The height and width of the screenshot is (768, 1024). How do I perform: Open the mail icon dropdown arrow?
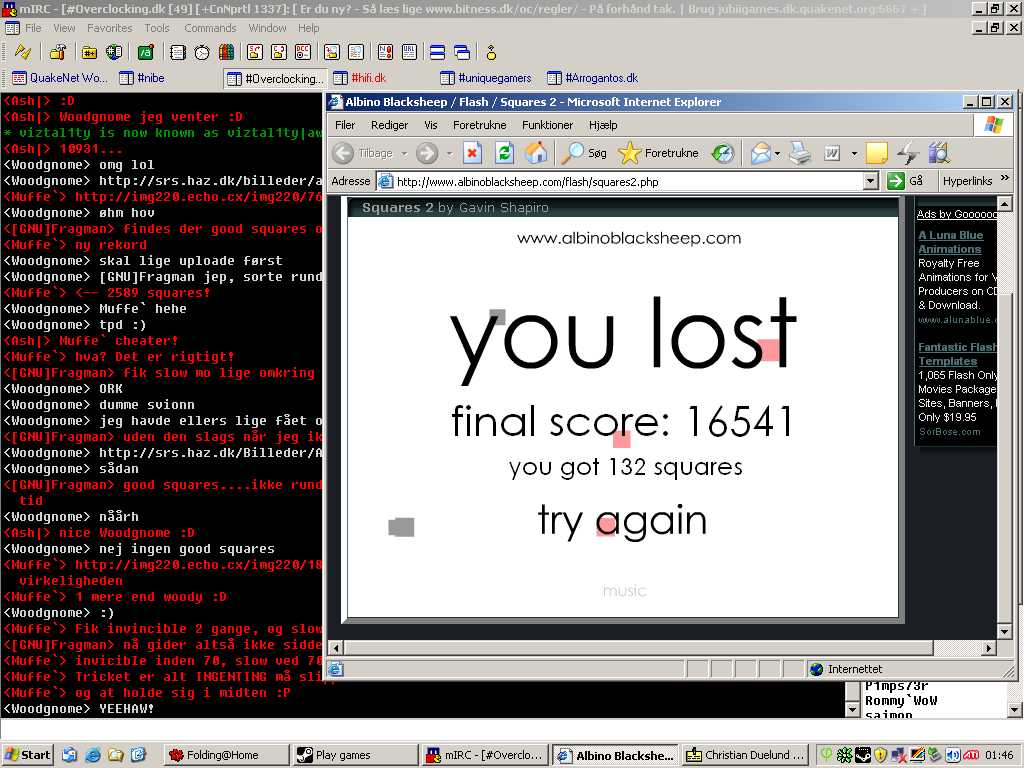[777, 155]
